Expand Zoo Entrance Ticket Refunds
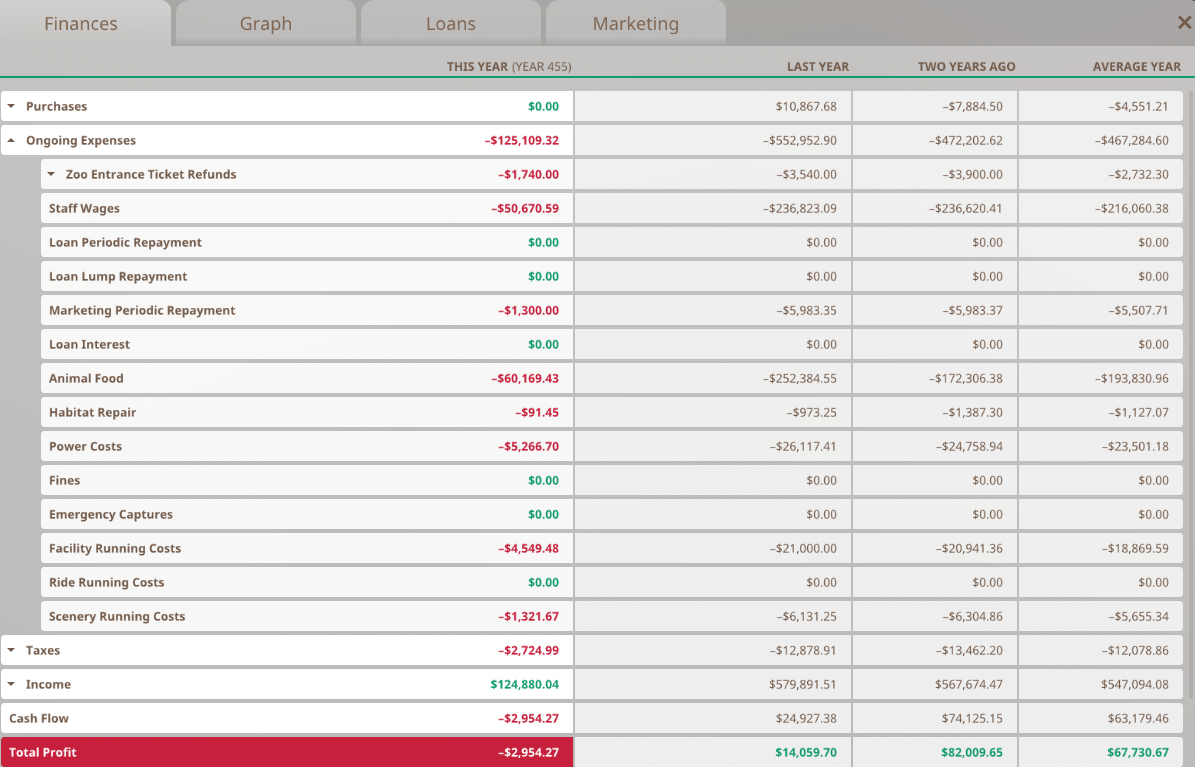Viewport: 1195px width, 767px height. (x=51, y=175)
